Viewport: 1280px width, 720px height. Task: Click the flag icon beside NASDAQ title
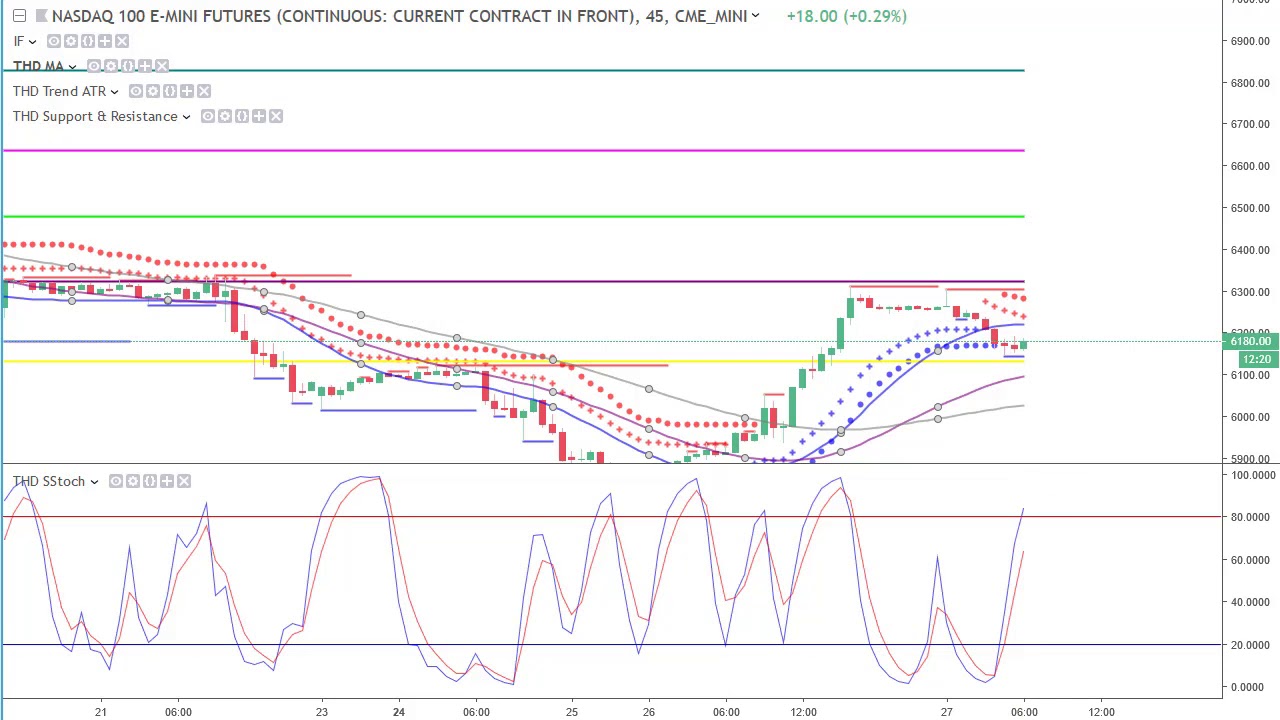click(41, 16)
